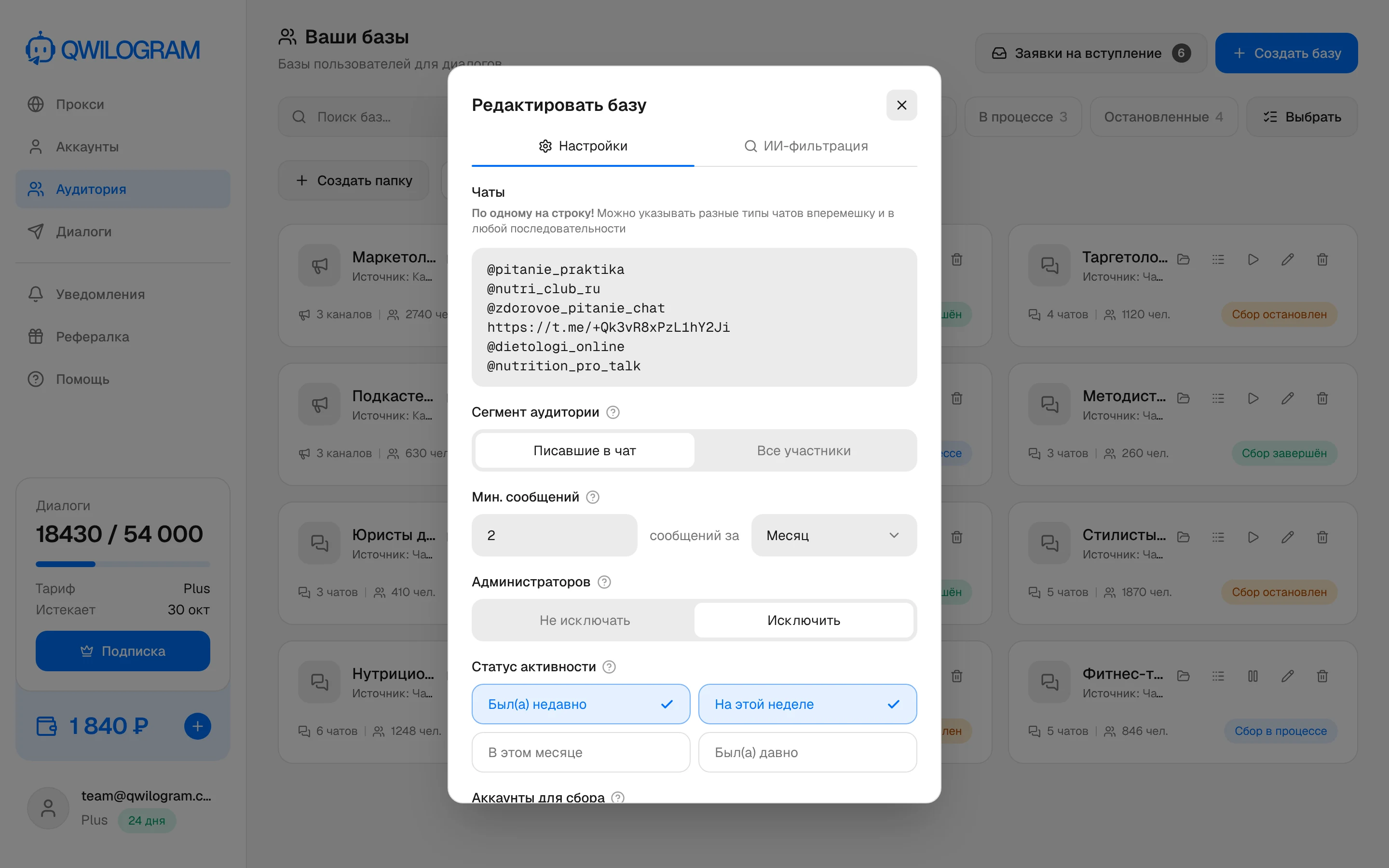
Task: Open Помощь in the sidebar
Action: 123,380
